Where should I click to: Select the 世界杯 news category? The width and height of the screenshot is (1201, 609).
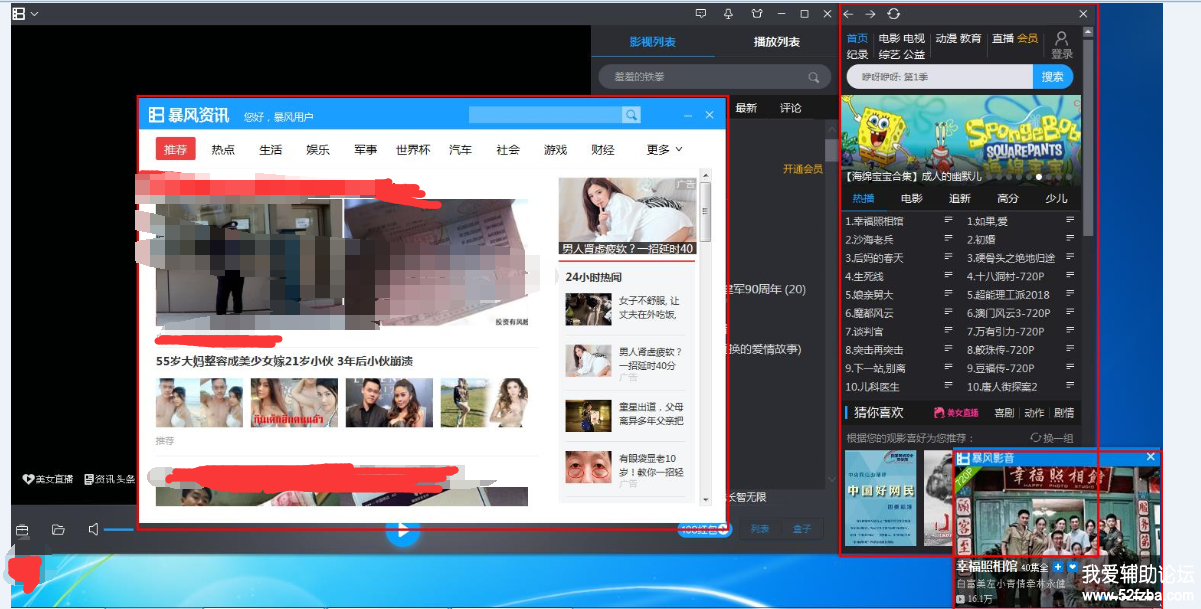[x=413, y=149]
